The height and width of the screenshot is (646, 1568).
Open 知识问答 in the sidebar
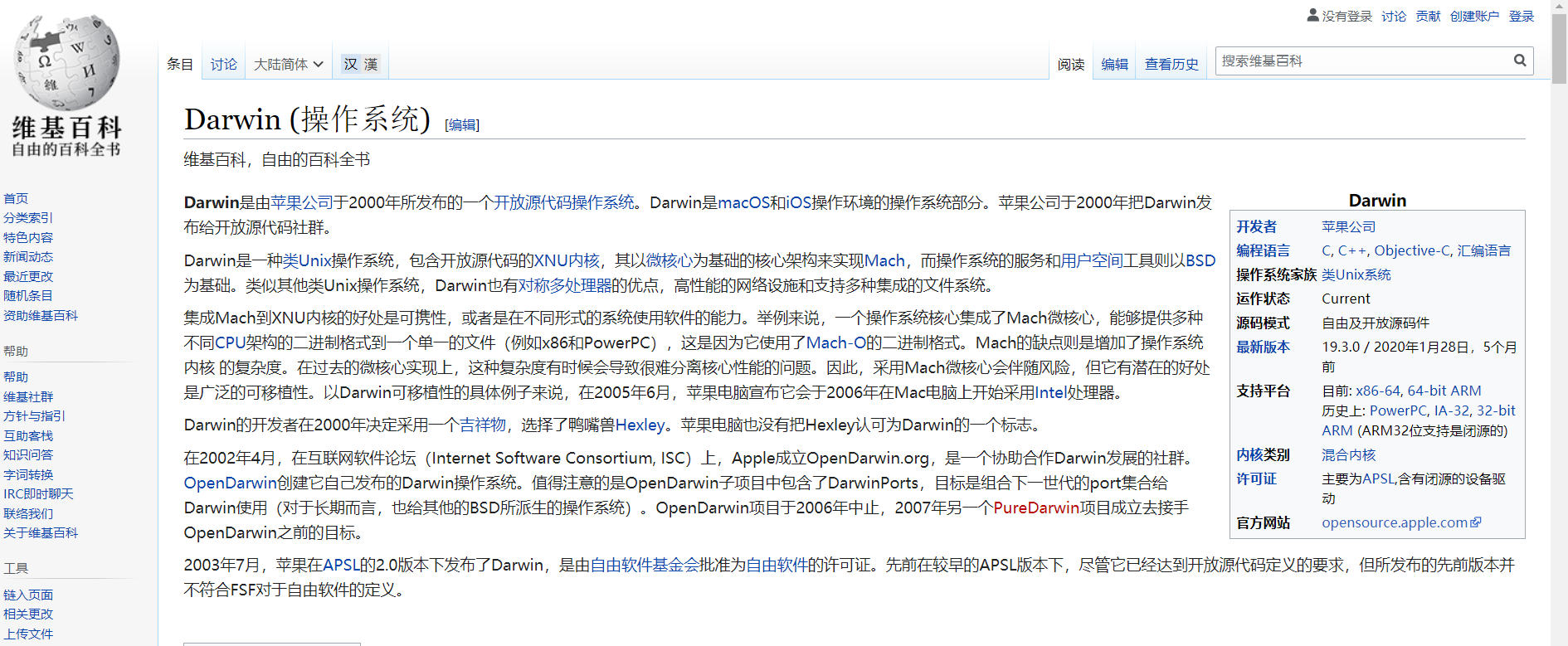[28, 454]
